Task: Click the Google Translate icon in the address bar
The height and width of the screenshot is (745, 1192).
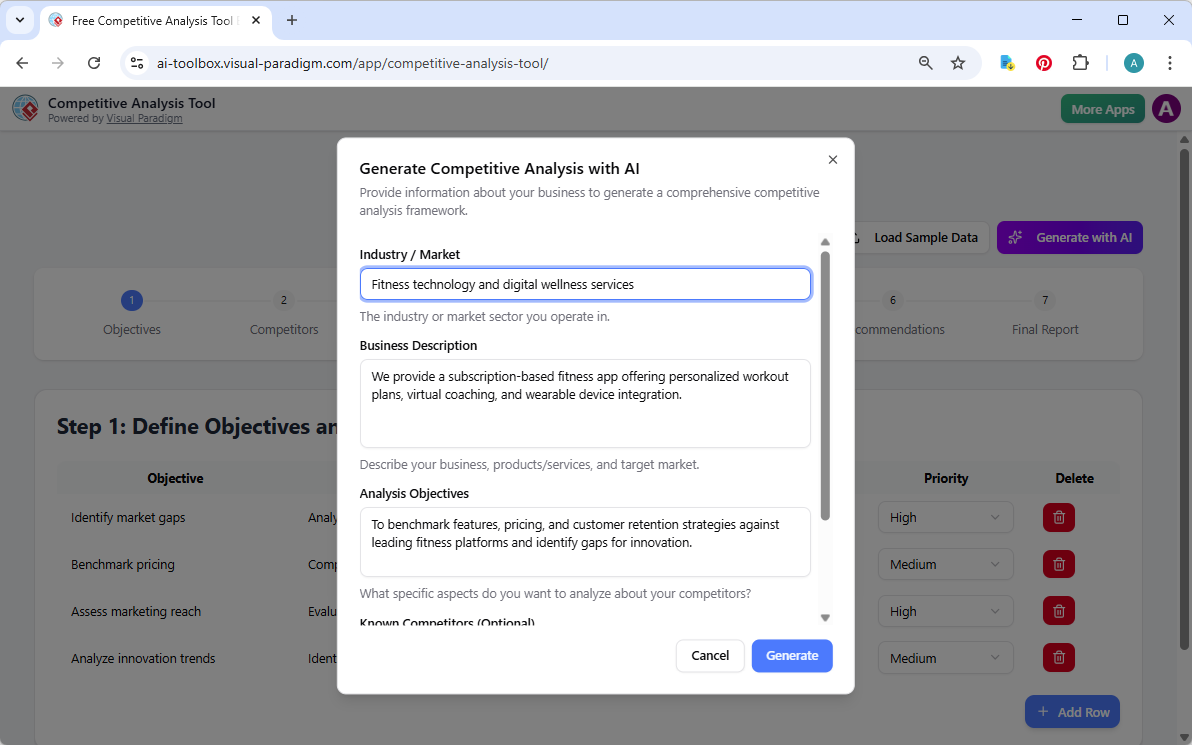Action: [x=1006, y=62]
